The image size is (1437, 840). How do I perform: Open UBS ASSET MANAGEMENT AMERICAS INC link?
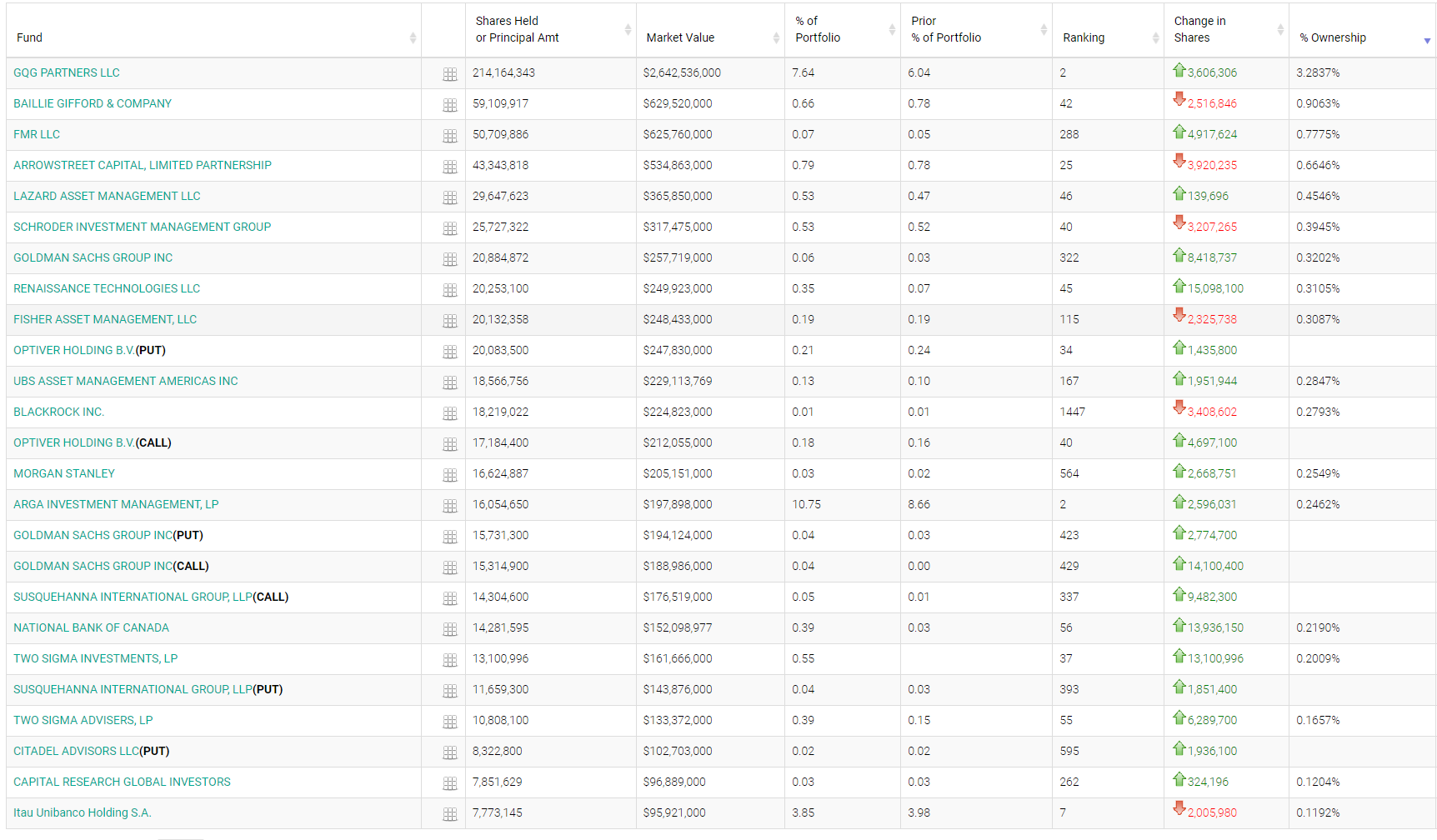[x=126, y=381]
